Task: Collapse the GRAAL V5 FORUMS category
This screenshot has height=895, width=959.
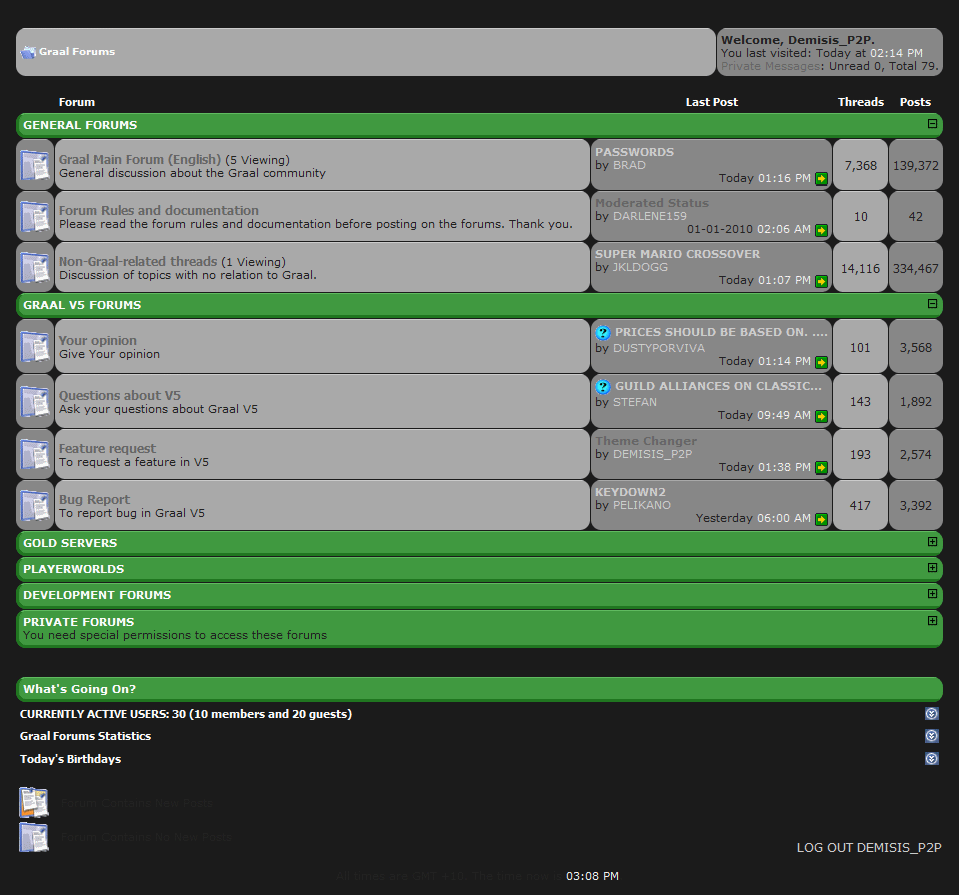Action: [x=932, y=303]
